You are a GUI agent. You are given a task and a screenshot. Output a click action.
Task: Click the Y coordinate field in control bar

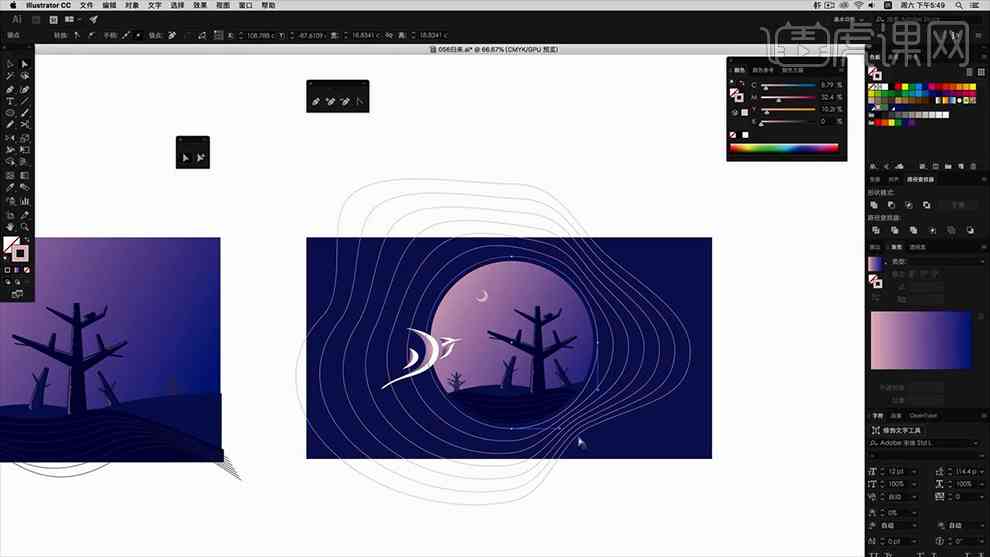311,35
